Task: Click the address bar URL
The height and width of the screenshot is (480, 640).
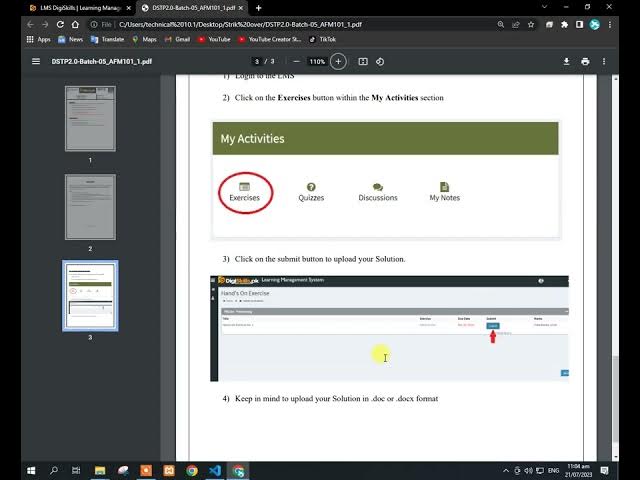Action: 240,24
